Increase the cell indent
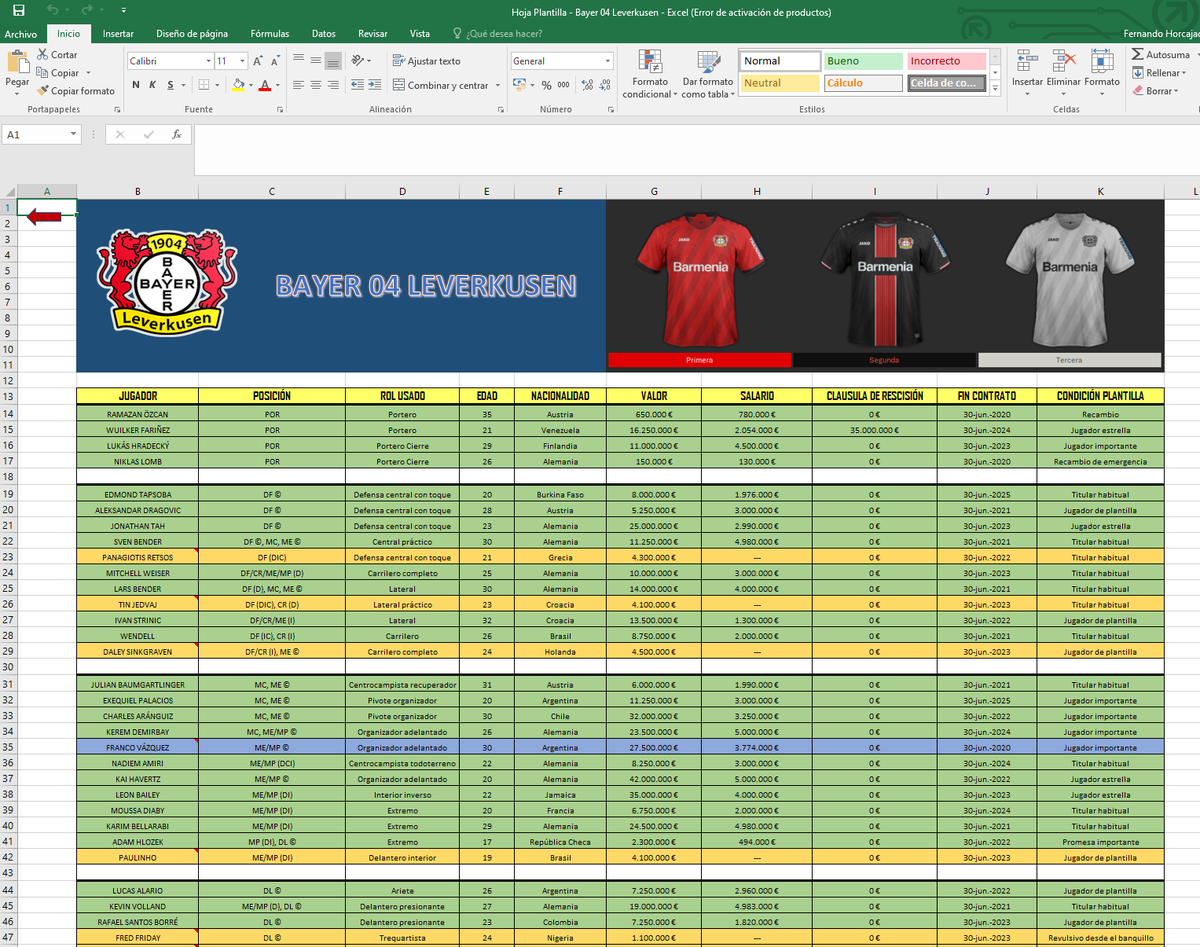Image resolution: width=1200 pixels, height=947 pixels. (374, 85)
